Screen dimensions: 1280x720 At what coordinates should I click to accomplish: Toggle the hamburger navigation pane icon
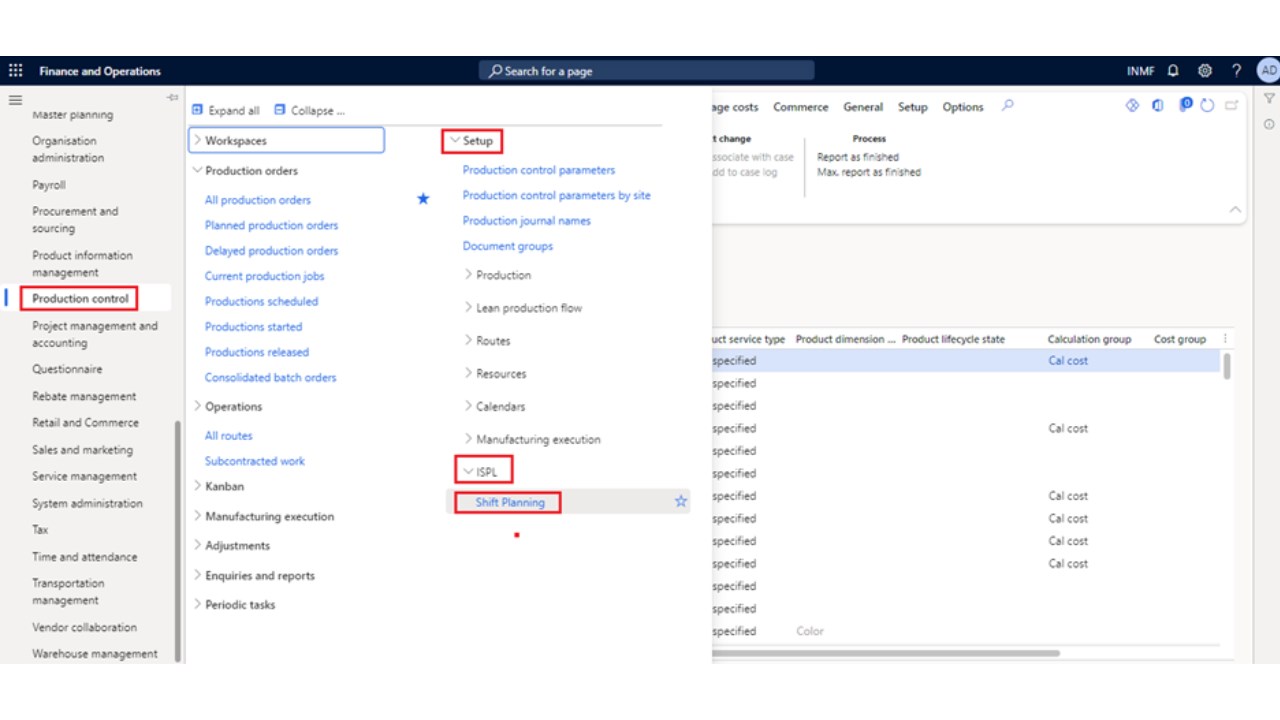15,100
